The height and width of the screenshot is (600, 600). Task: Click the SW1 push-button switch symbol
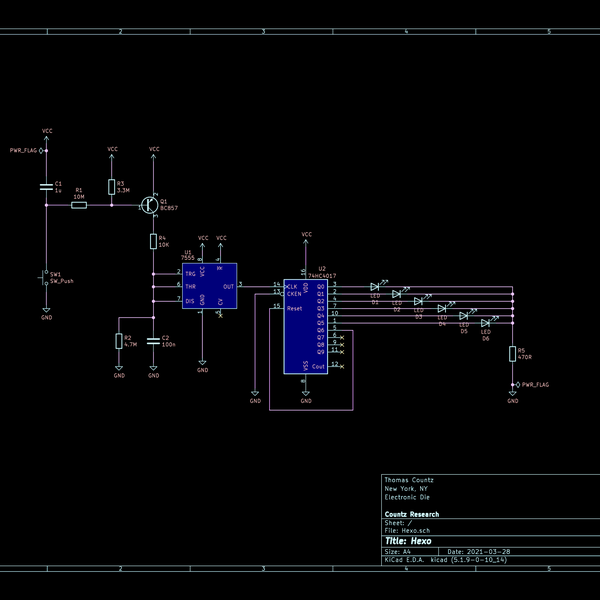point(44,278)
